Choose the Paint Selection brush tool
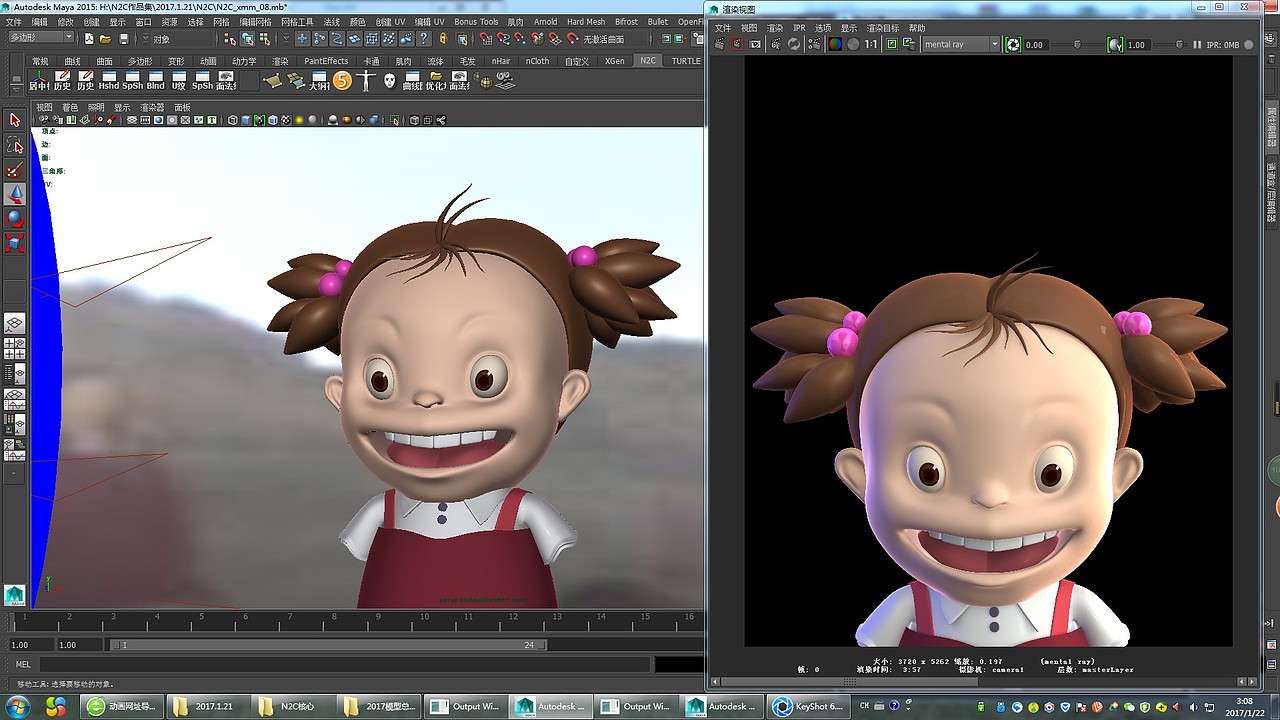The height and width of the screenshot is (720, 1280). (x=15, y=170)
